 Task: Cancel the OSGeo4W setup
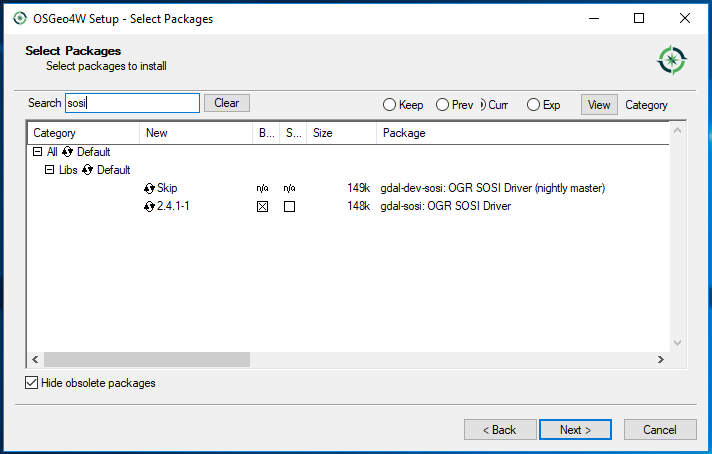660,429
